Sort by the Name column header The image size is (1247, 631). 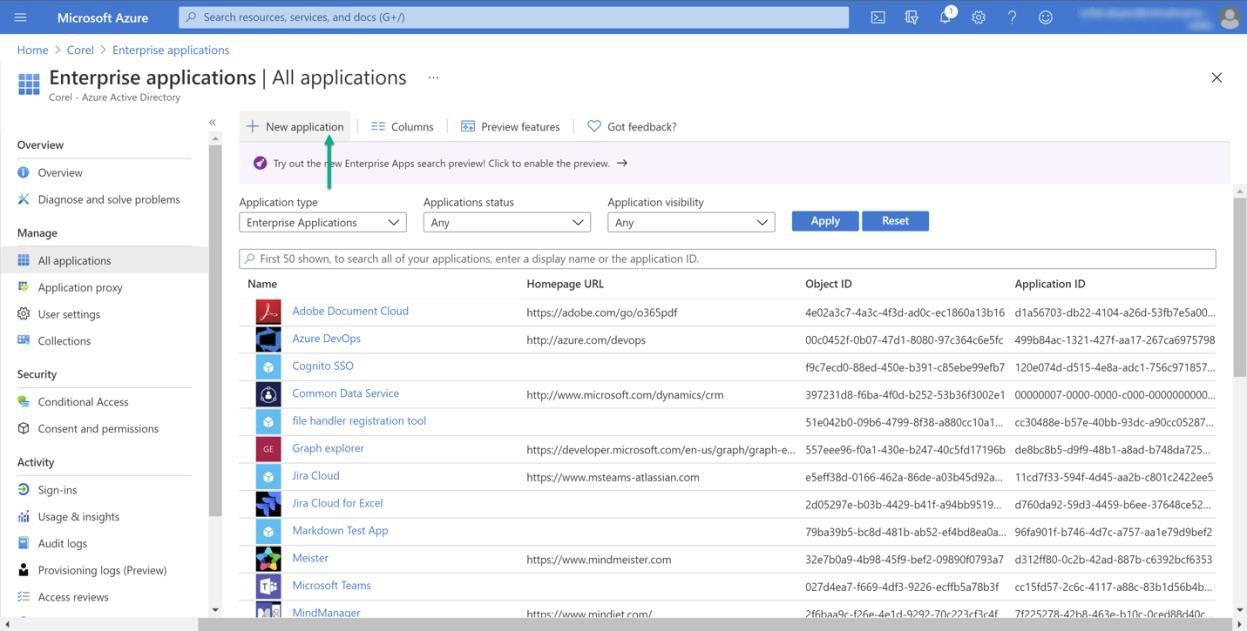(x=262, y=284)
